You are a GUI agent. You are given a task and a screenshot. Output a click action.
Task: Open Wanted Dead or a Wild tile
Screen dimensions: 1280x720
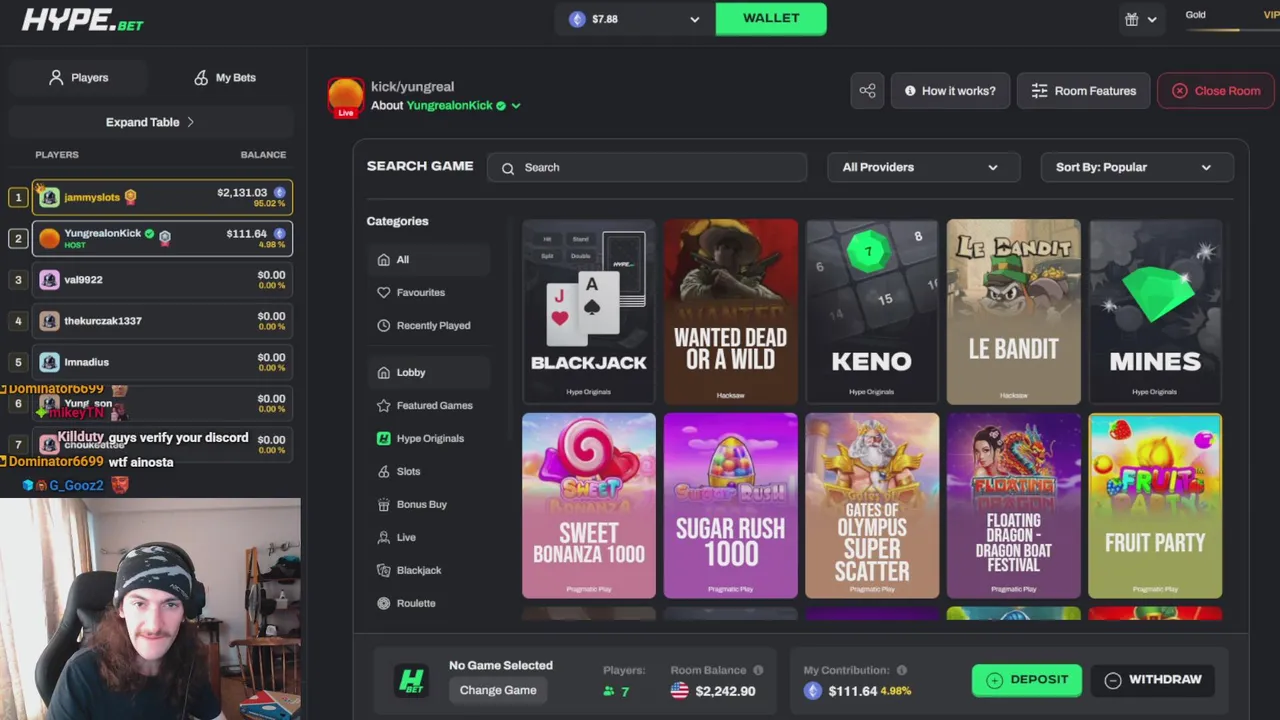pyautogui.click(x=731, y=312)
